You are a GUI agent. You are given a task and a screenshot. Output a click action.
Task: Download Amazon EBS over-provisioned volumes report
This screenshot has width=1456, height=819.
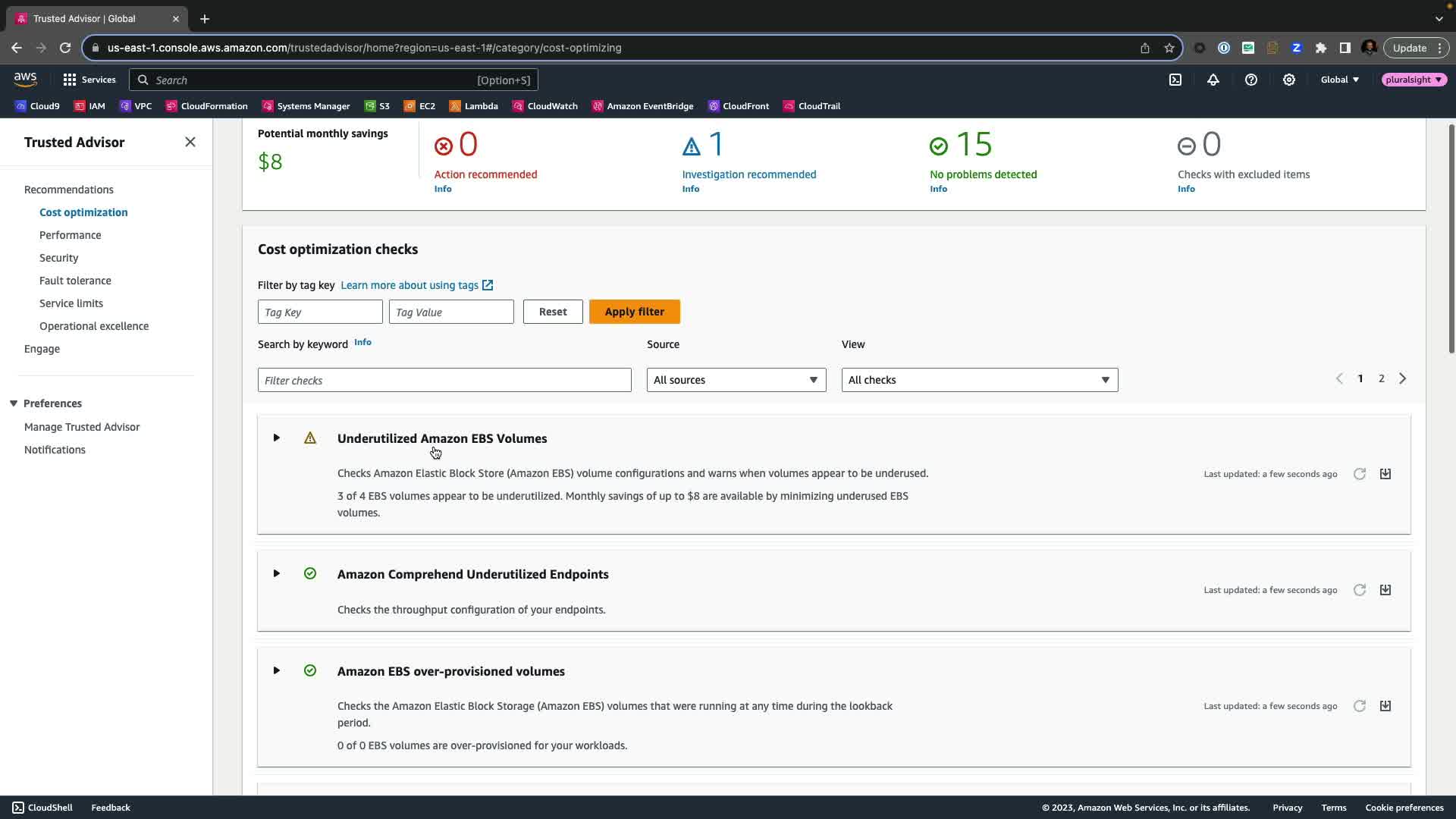1385,706
